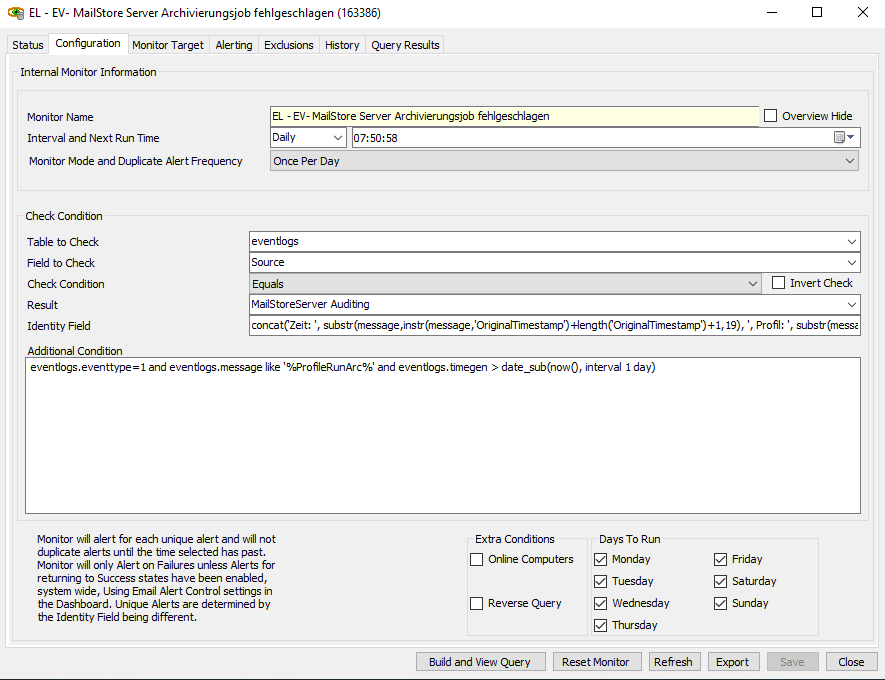The image size is (885, 680).
Task: Open the Query Results tab
Action: (405, 45)
